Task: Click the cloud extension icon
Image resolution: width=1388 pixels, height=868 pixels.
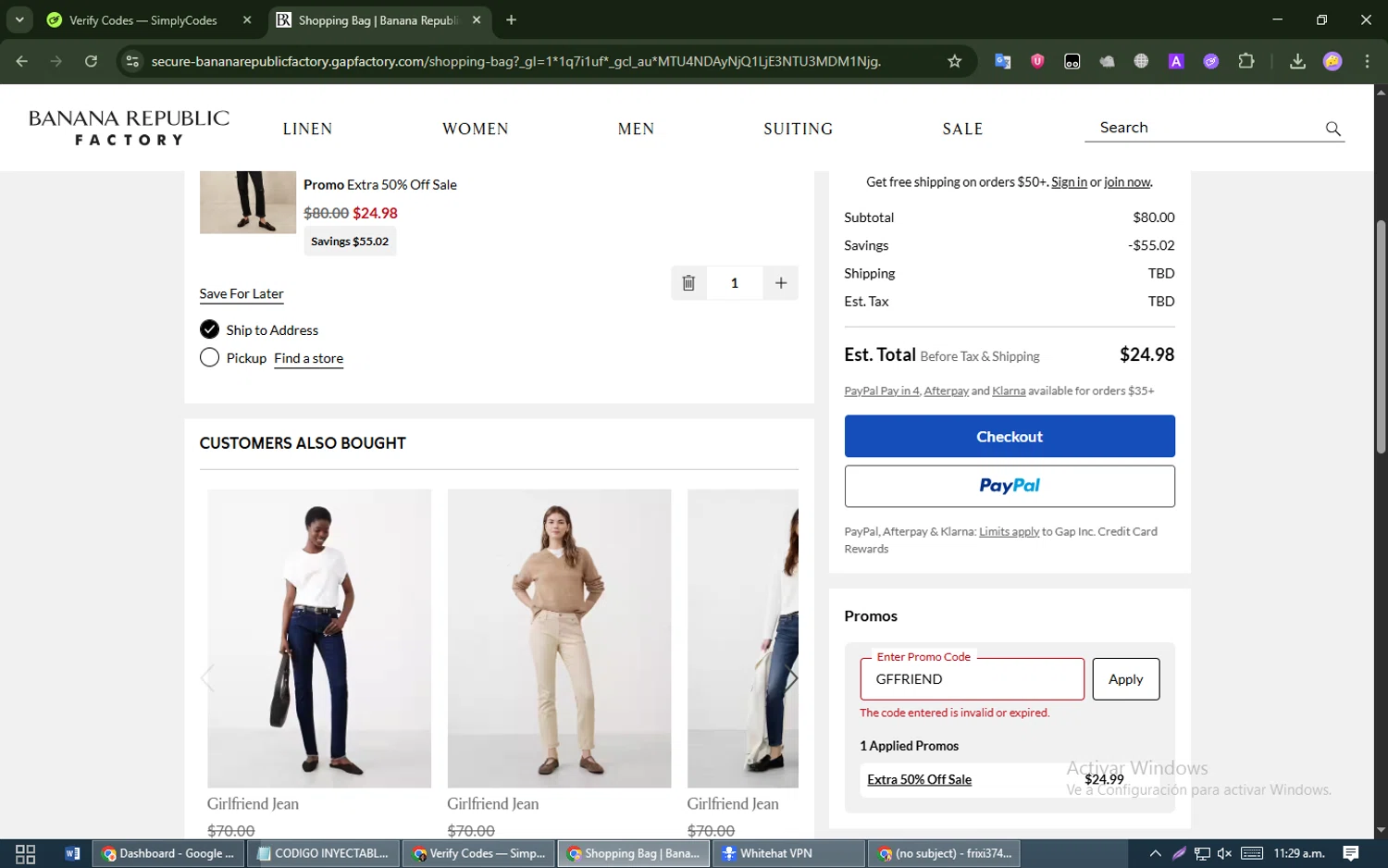Action: (1107, 61)
